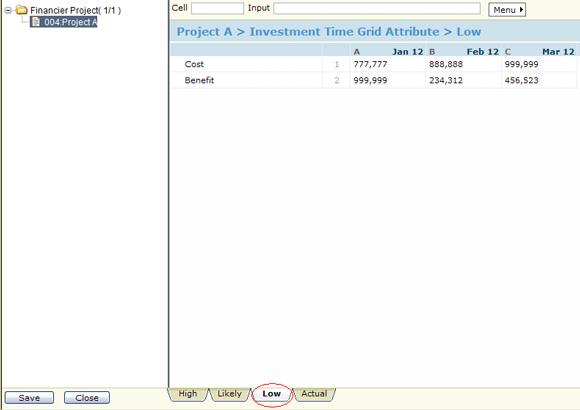Switch to the High tab

coord(188,394)
